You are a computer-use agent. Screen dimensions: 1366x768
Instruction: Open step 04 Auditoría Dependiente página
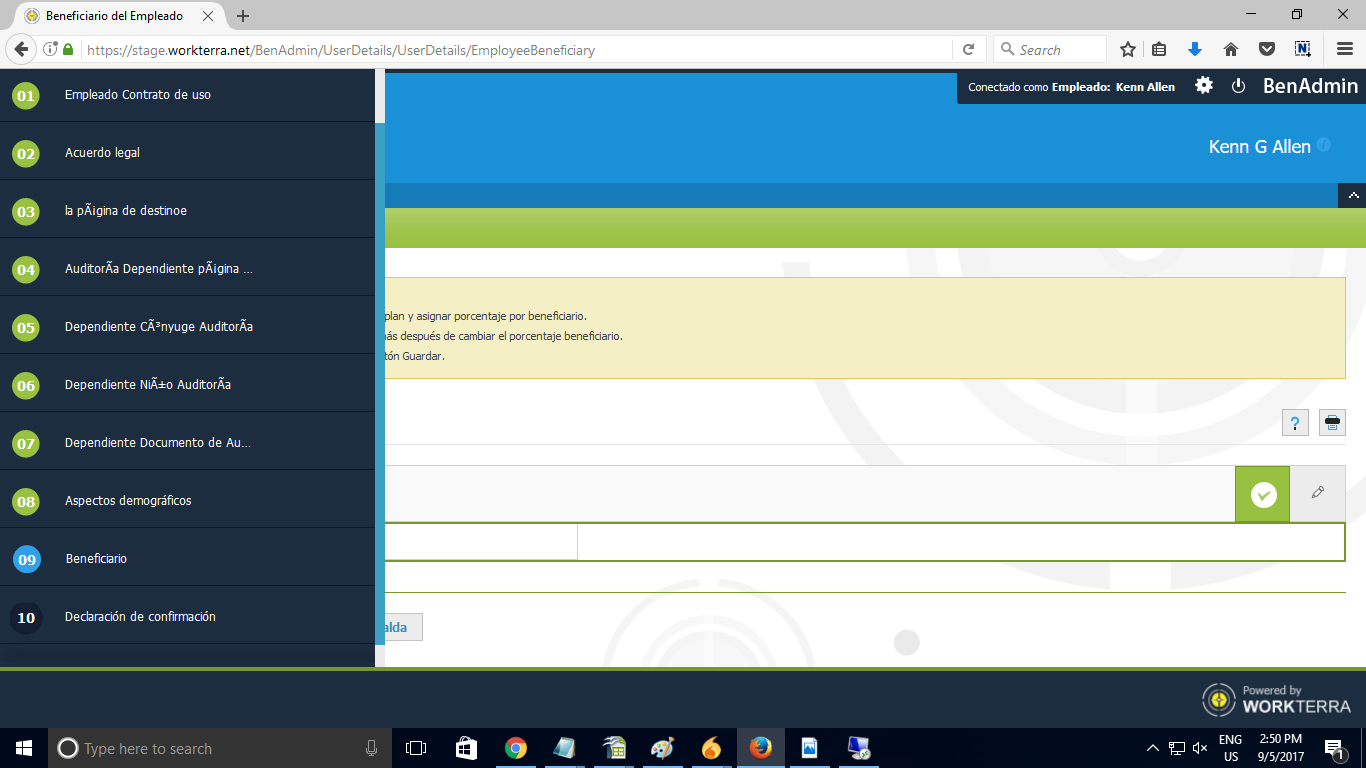click(187, 269)
